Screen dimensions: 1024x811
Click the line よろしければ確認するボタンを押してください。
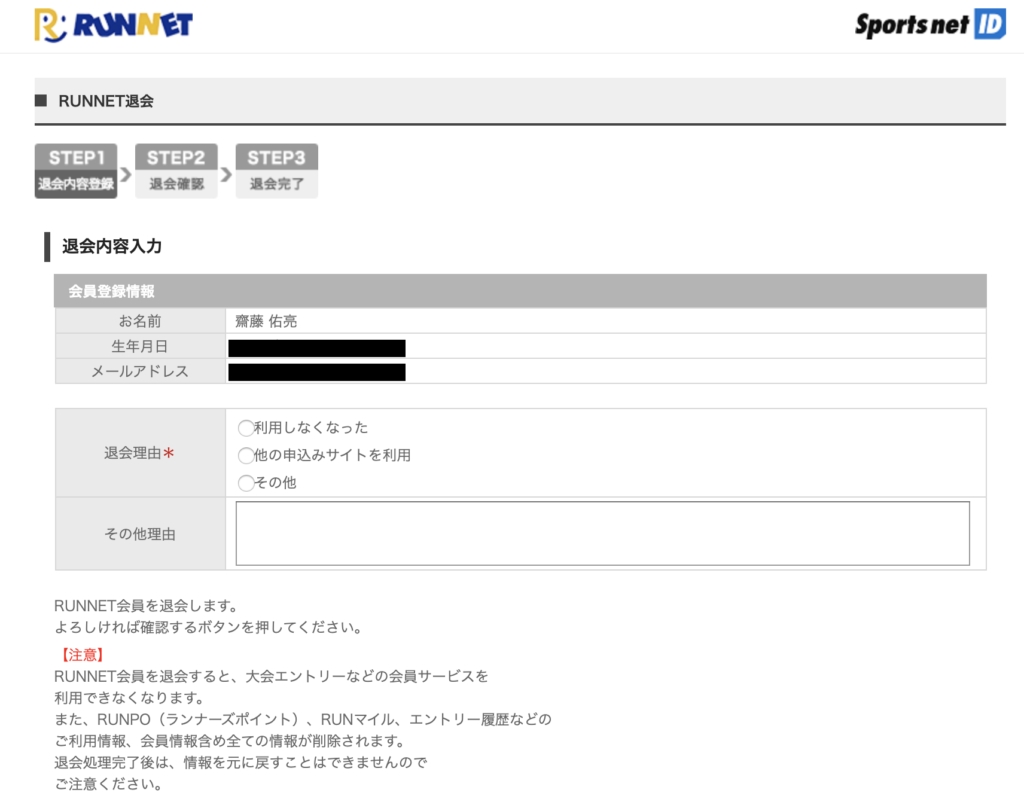(x=209, y=628)
